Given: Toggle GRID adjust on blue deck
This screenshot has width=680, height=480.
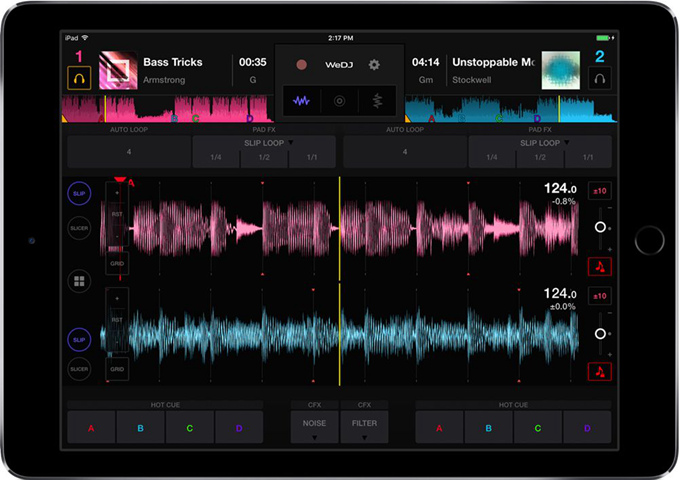Looking at the screenshot, I should point(117,369).
